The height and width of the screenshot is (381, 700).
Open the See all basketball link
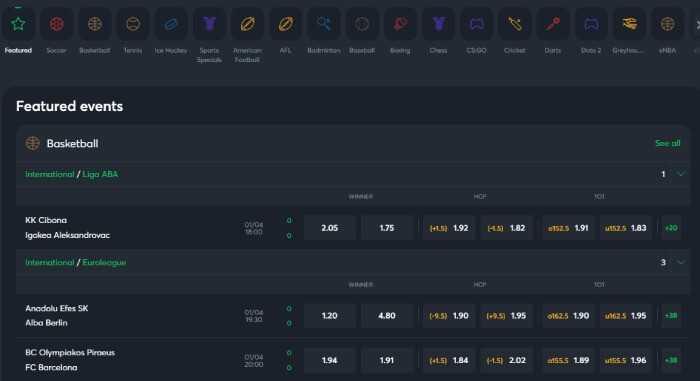click(x=667, y=143)
